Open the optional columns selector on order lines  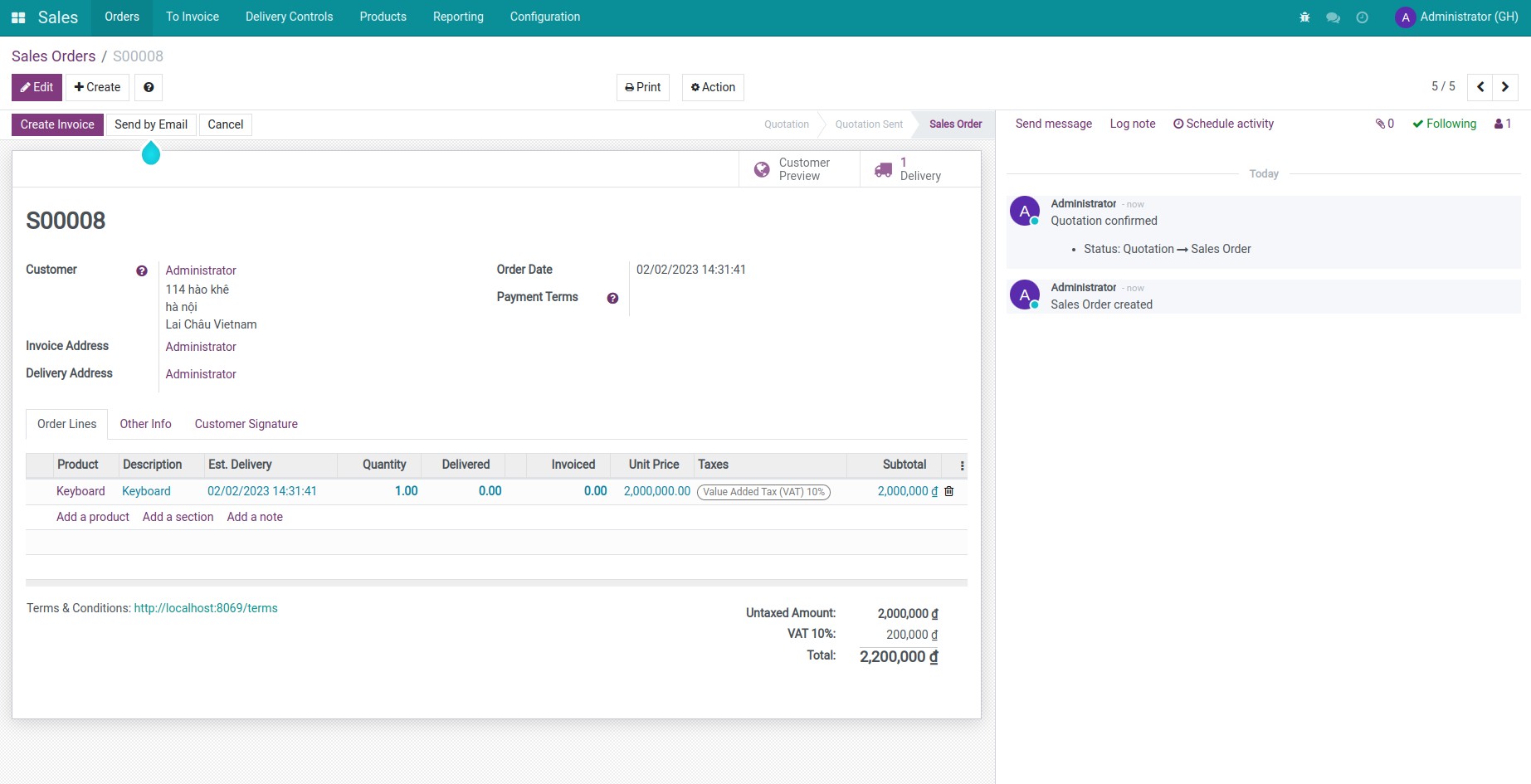click(x=961, y=465)
